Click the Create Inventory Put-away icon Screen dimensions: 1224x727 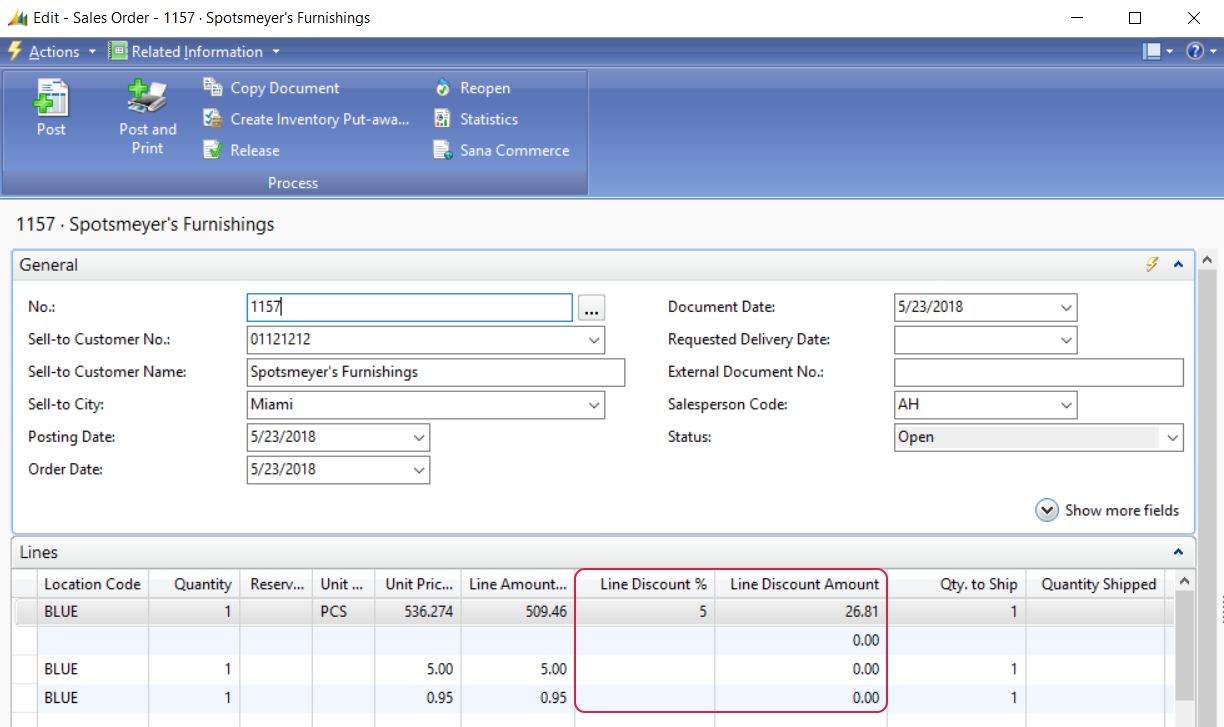pos(212,119)
